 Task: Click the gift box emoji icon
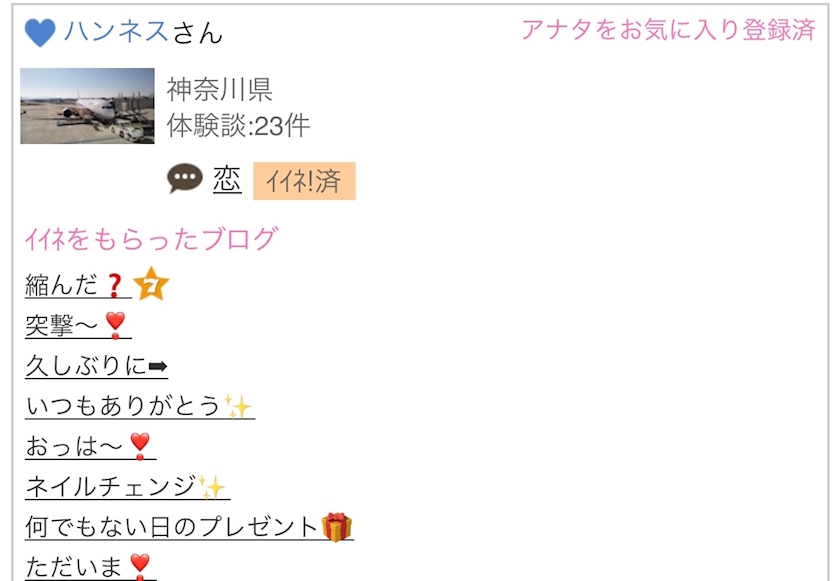click(337, 527)
